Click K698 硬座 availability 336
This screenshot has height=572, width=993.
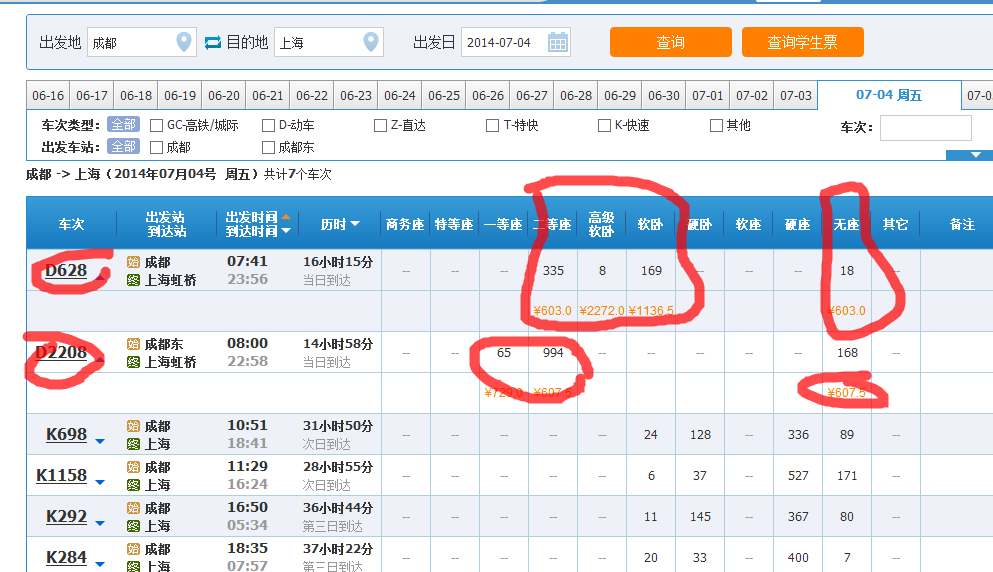(x=798, y=435)
